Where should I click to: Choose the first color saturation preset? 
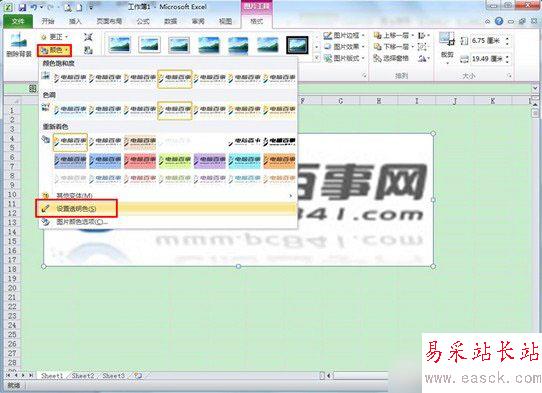(x=70, y=79)
